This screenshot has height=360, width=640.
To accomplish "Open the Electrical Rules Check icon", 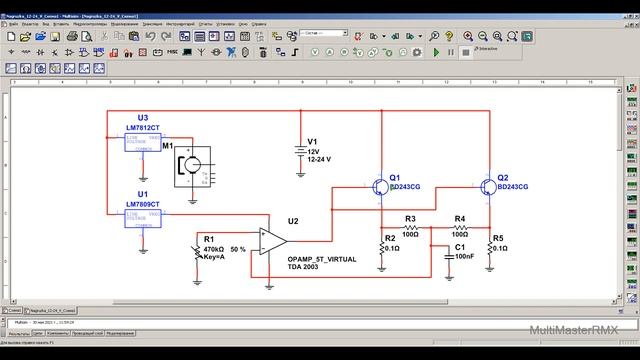I will [x=358, y=36].
